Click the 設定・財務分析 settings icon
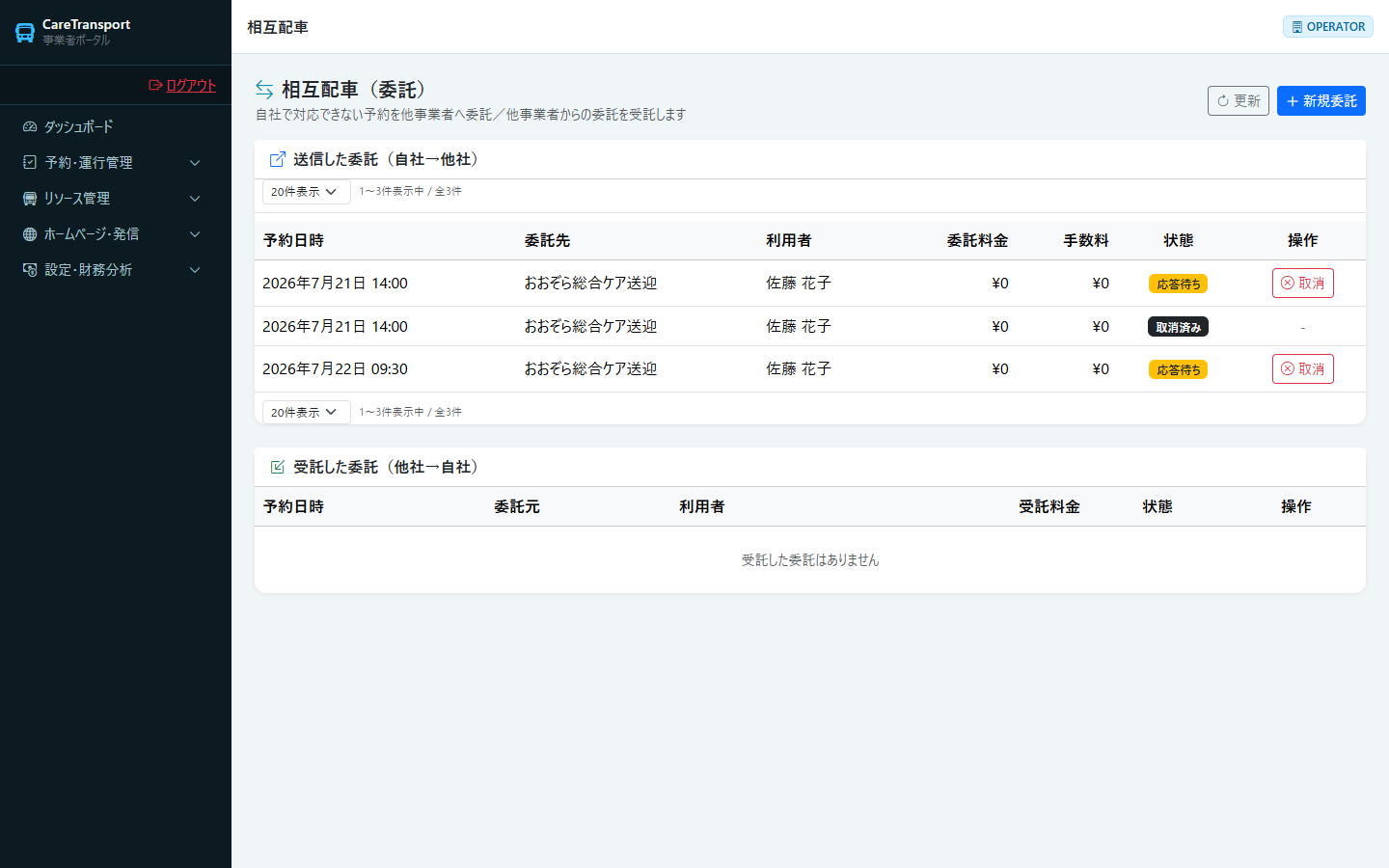The height and width of the screenshot is (868, 1389). point(30,269)
